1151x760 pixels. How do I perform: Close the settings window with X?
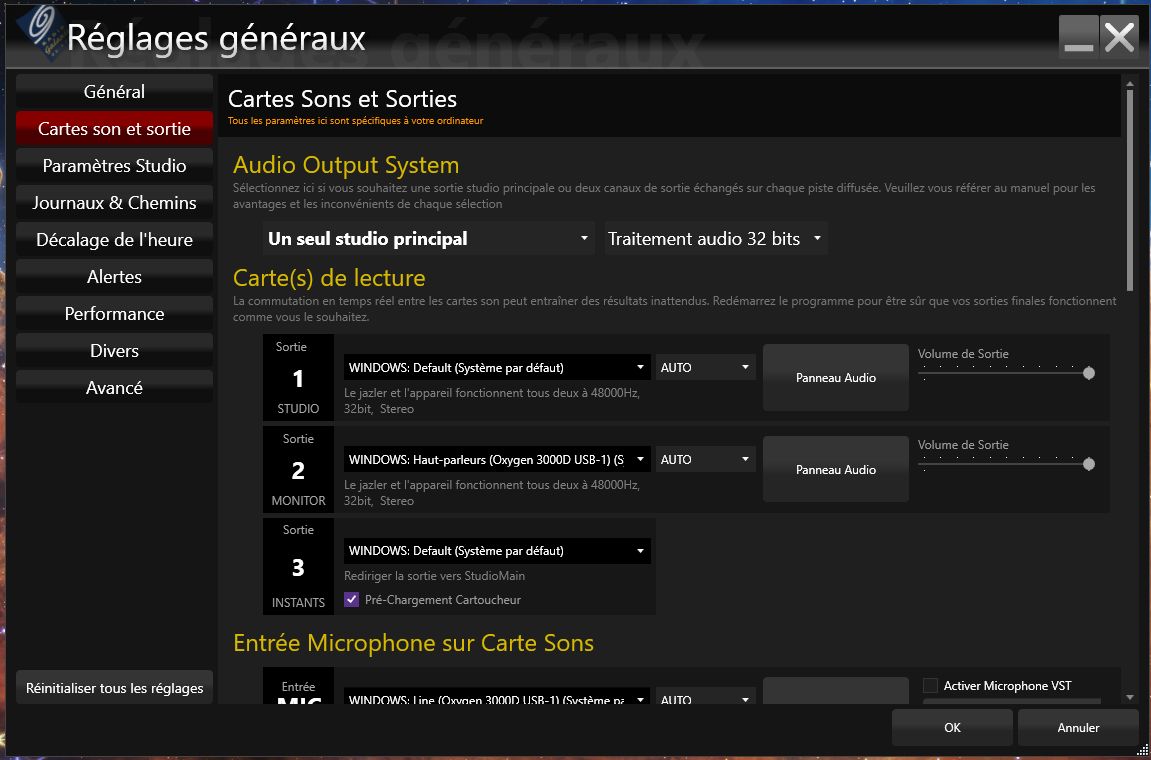tap(1119, 38)
